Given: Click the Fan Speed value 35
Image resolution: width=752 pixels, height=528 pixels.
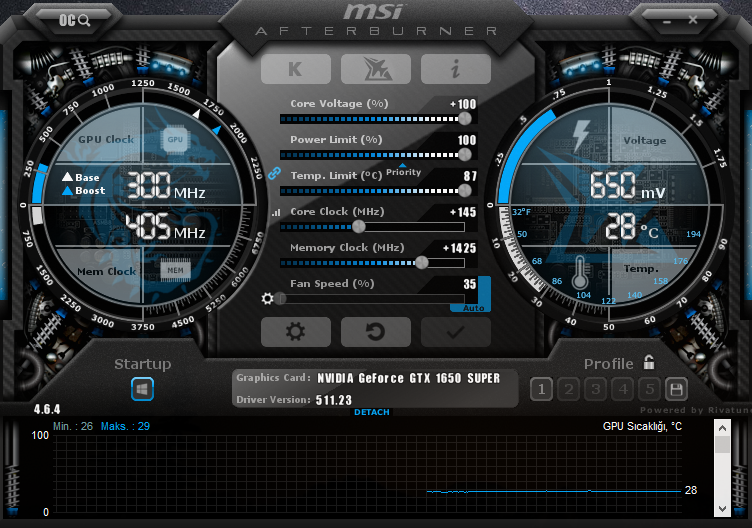Looking at the screenshot, I should tap(470, 284).
